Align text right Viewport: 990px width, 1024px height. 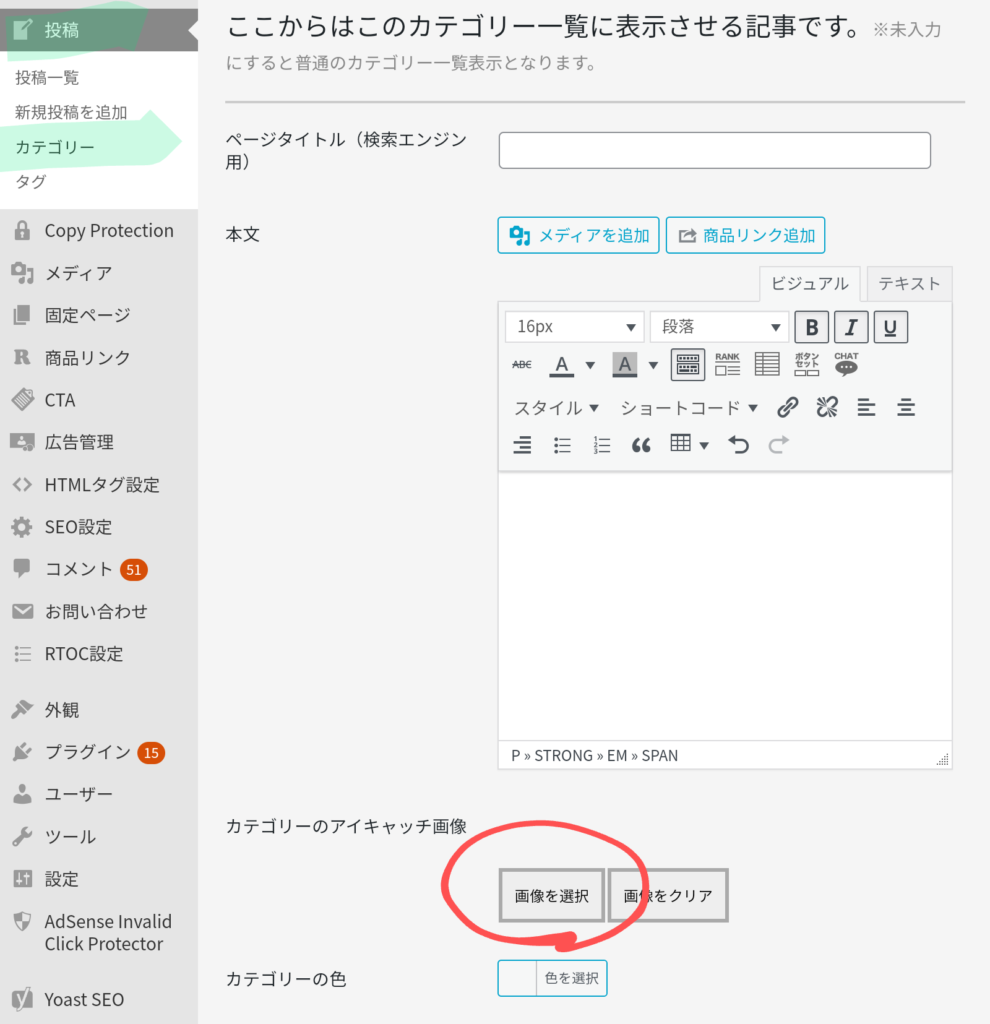coord(522,445)
